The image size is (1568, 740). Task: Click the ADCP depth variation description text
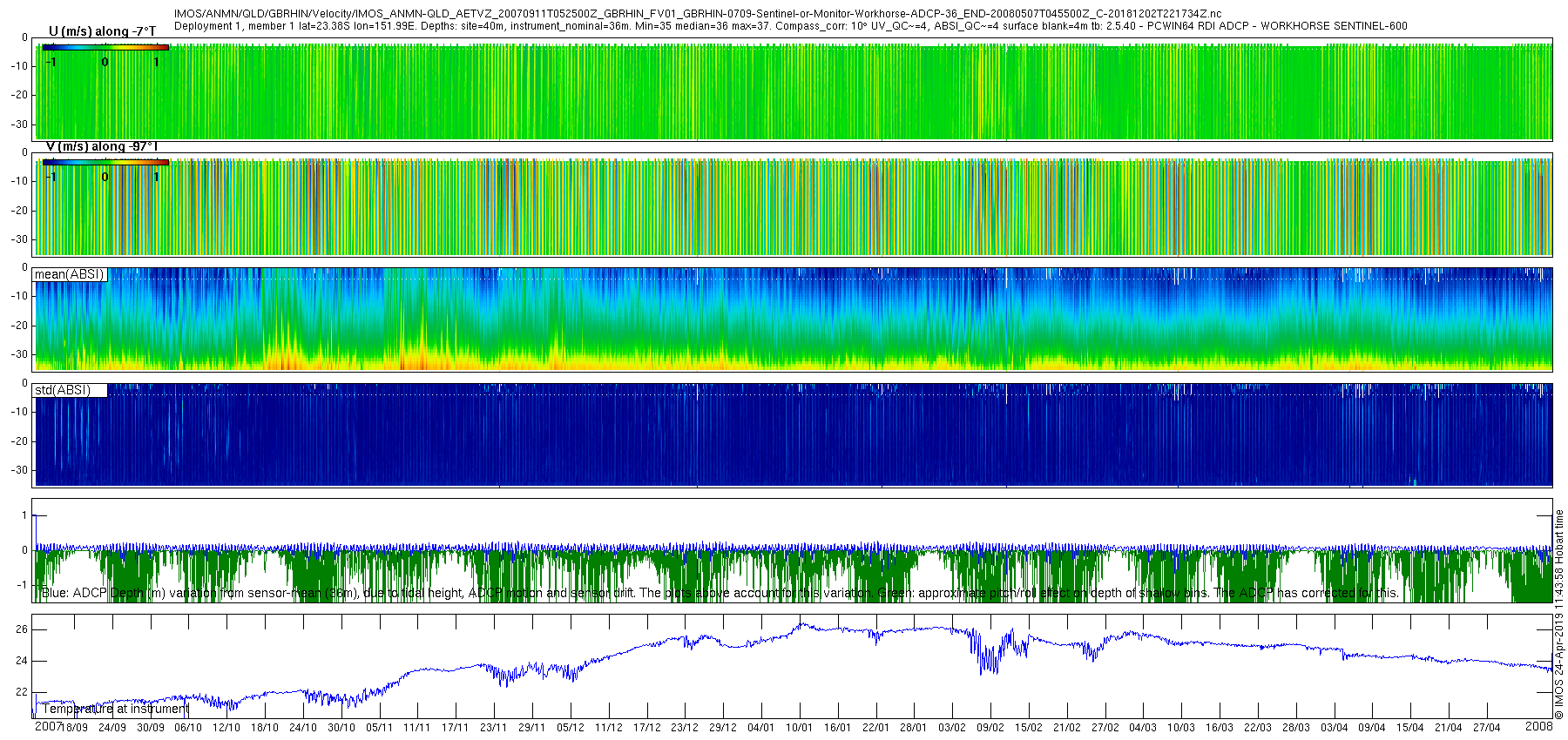coord(720,593)
